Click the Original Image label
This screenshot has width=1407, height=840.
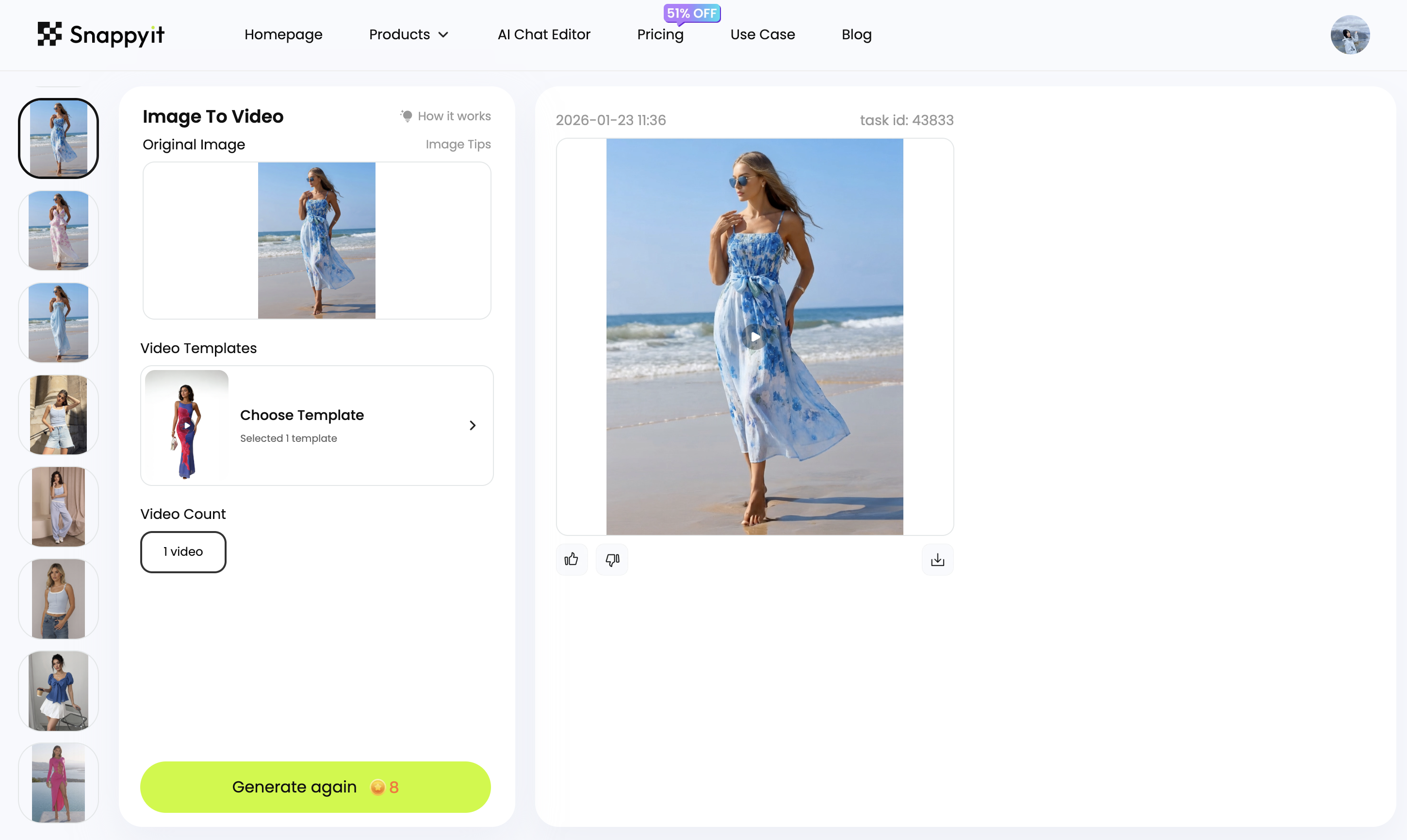click(194, 145)
